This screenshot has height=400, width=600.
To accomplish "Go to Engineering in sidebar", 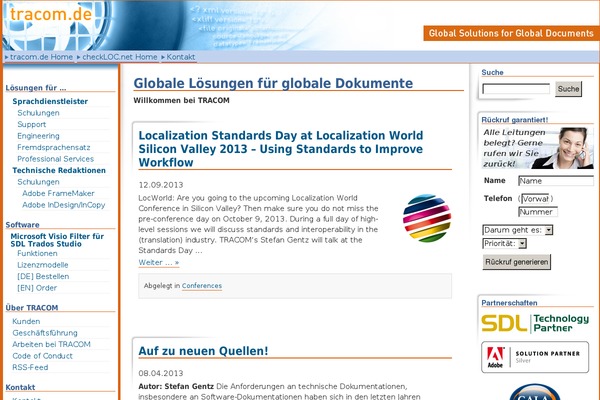I will point(38,136).
